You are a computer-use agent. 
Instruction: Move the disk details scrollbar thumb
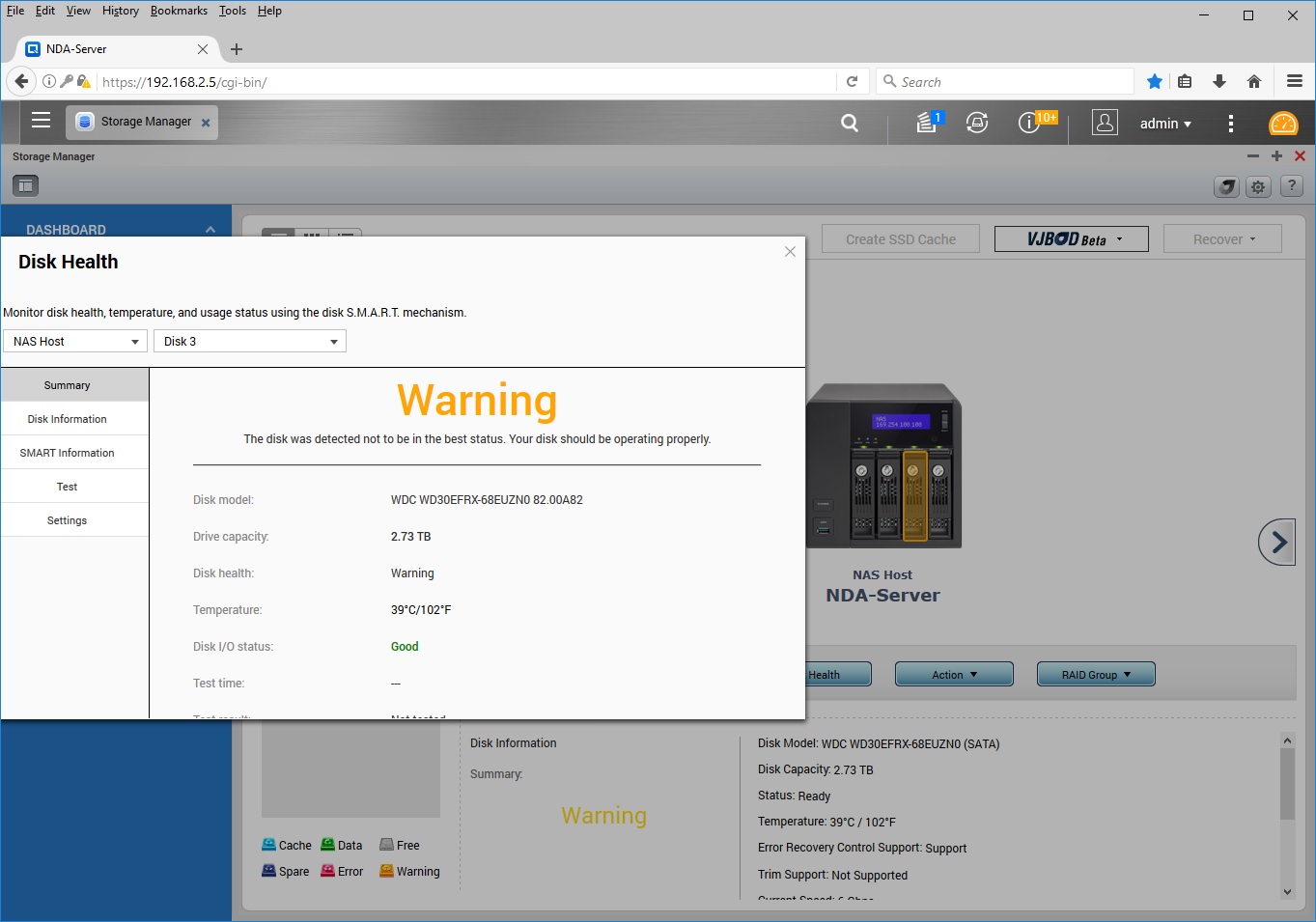(1287, 783)
